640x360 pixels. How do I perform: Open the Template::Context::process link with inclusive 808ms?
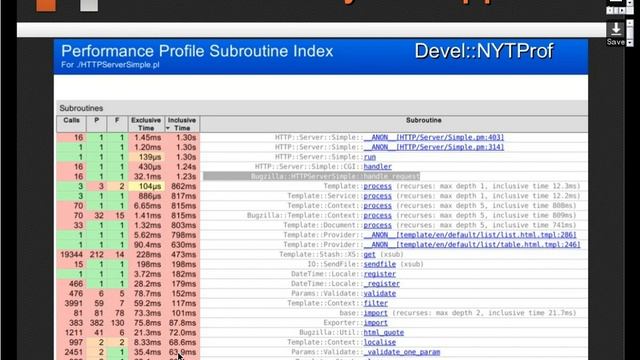point(378,206)
